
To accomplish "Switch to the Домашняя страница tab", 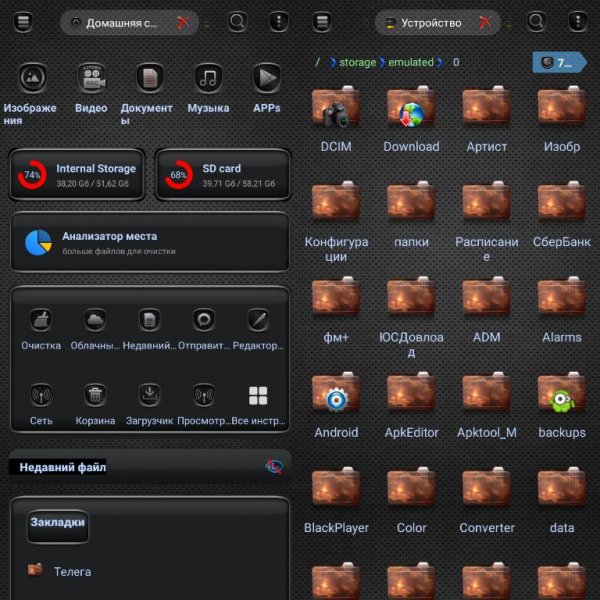I will point(129,23).
